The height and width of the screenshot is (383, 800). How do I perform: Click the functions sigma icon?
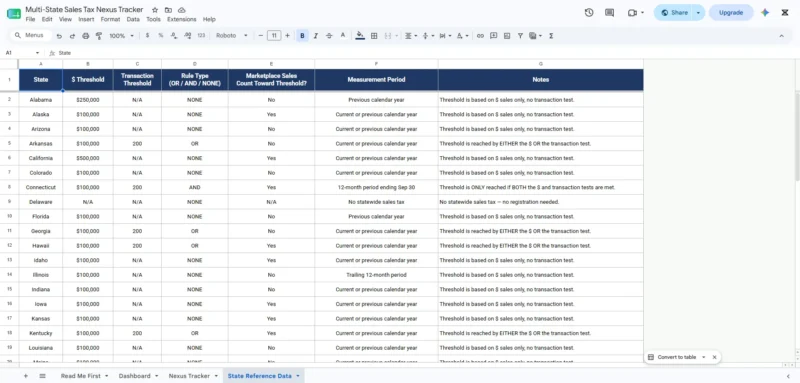(x=551, y=36)
